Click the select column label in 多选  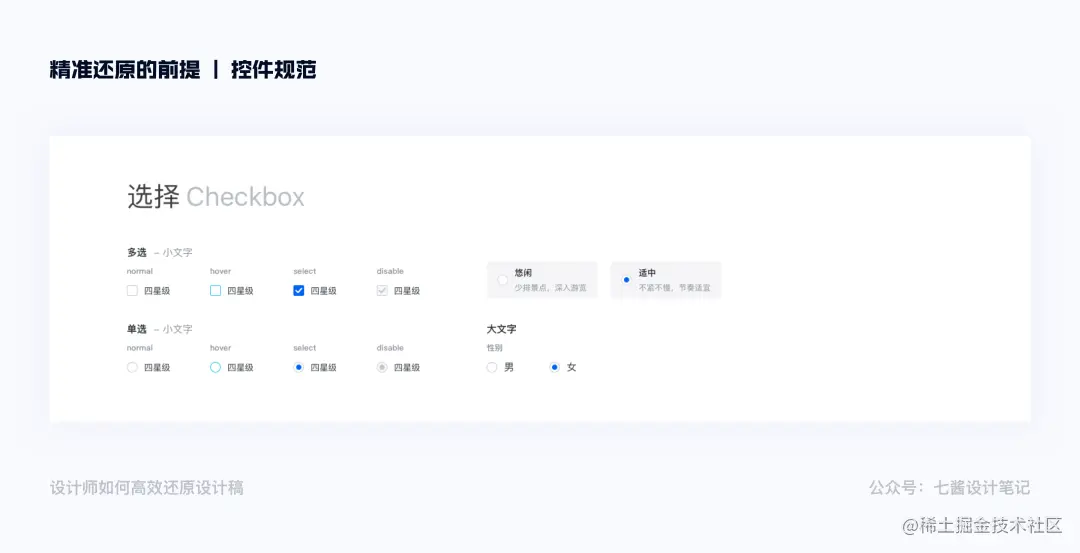click(x=304, y=271)
